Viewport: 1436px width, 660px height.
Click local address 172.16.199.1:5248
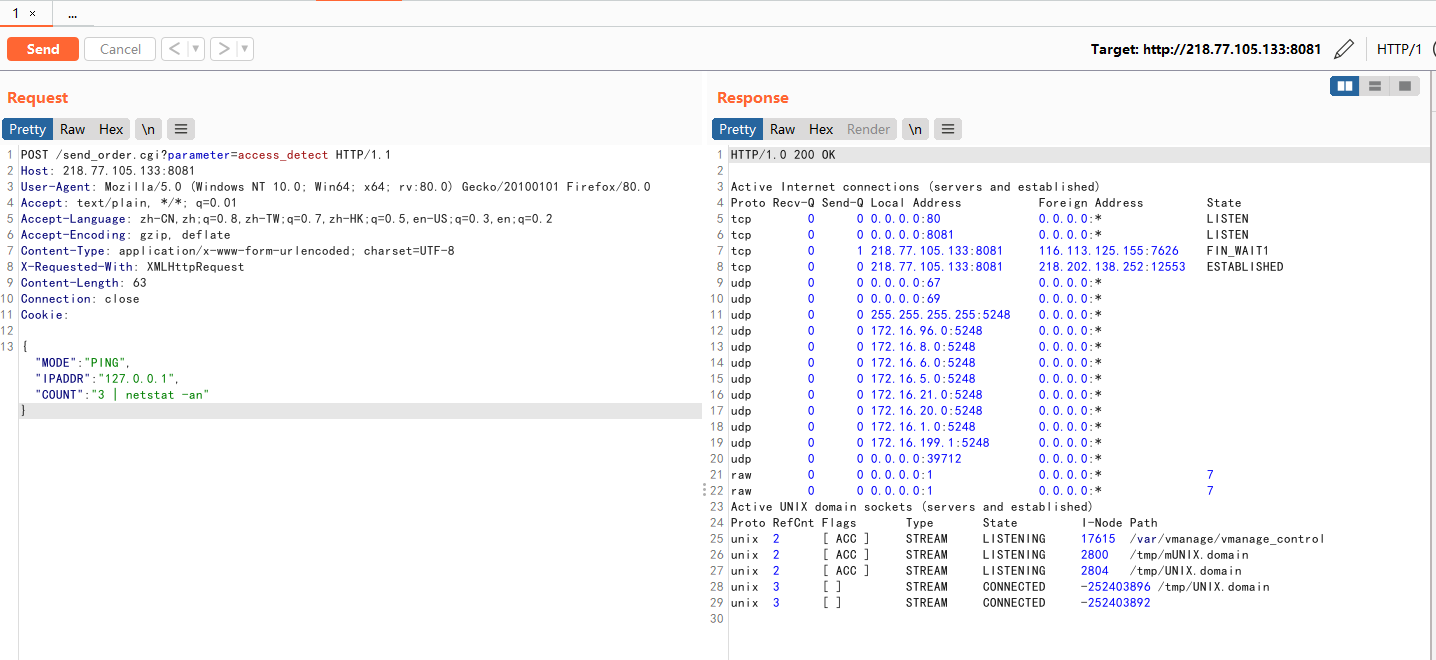[x=930, y=443]
